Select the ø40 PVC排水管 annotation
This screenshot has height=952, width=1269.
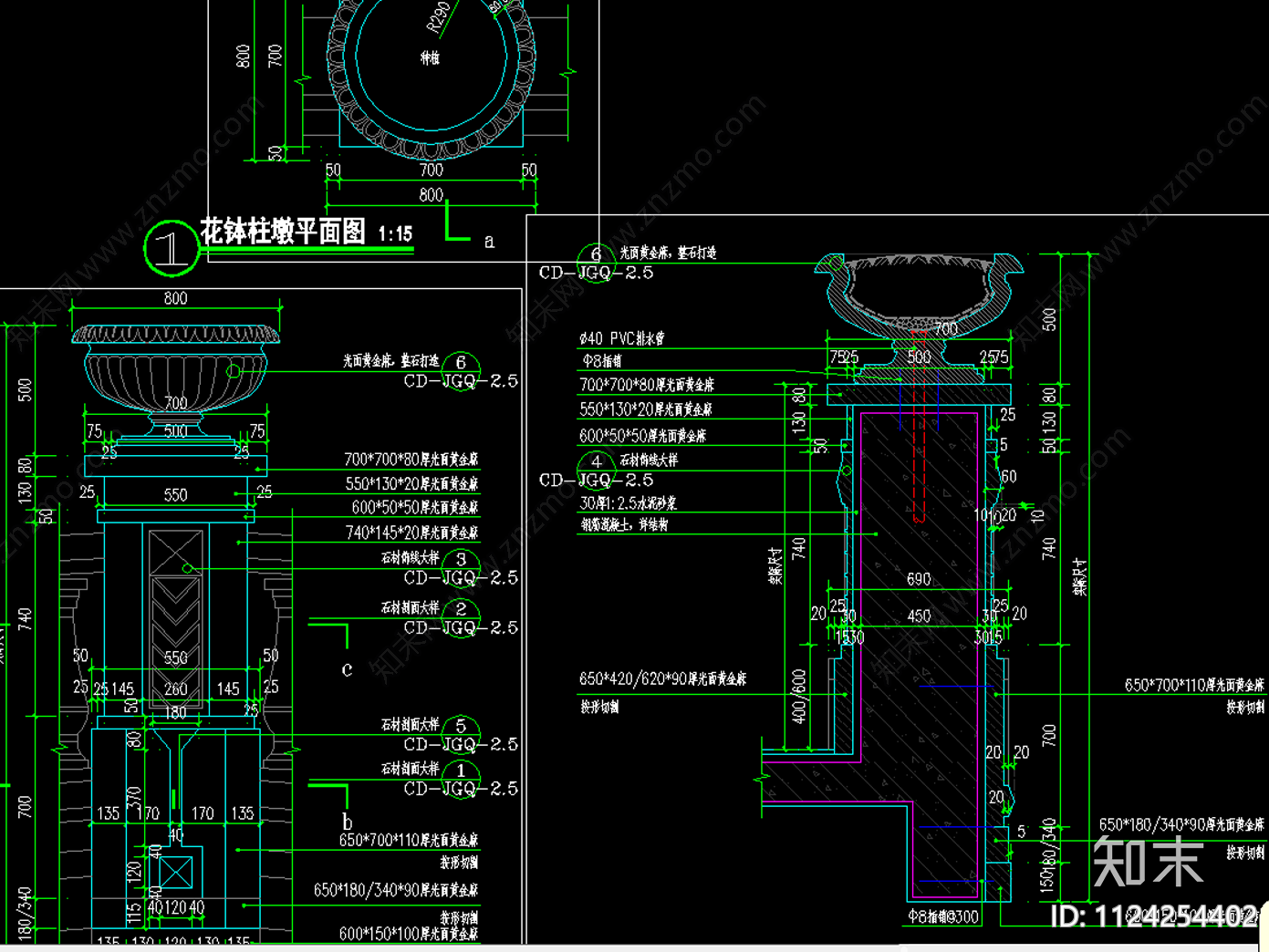point(622,338)
